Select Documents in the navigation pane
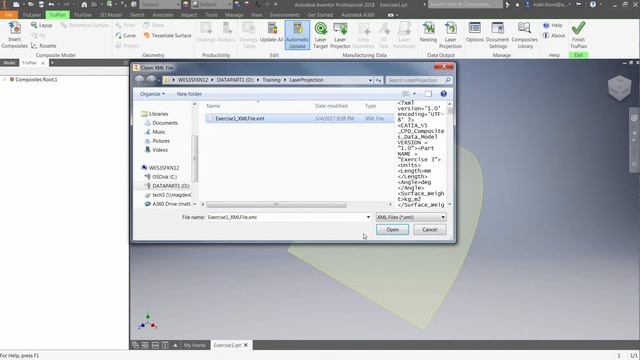The image size is (640, 360). (x=162, y=123)
